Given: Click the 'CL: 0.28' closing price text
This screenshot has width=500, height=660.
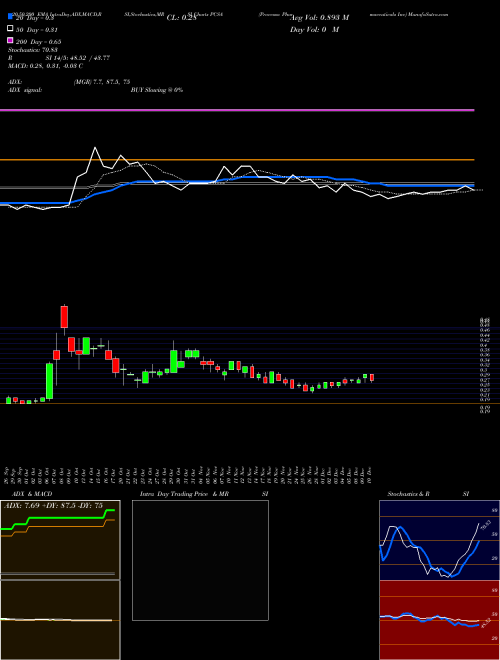Looking at the screenshot, I should click(x=181, y=18).
